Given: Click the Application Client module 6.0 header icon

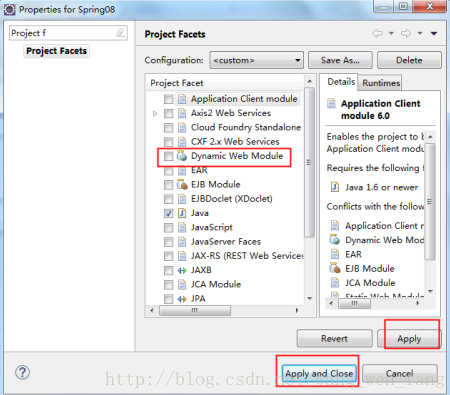Looking at the screenshot, I should (331, 103).
